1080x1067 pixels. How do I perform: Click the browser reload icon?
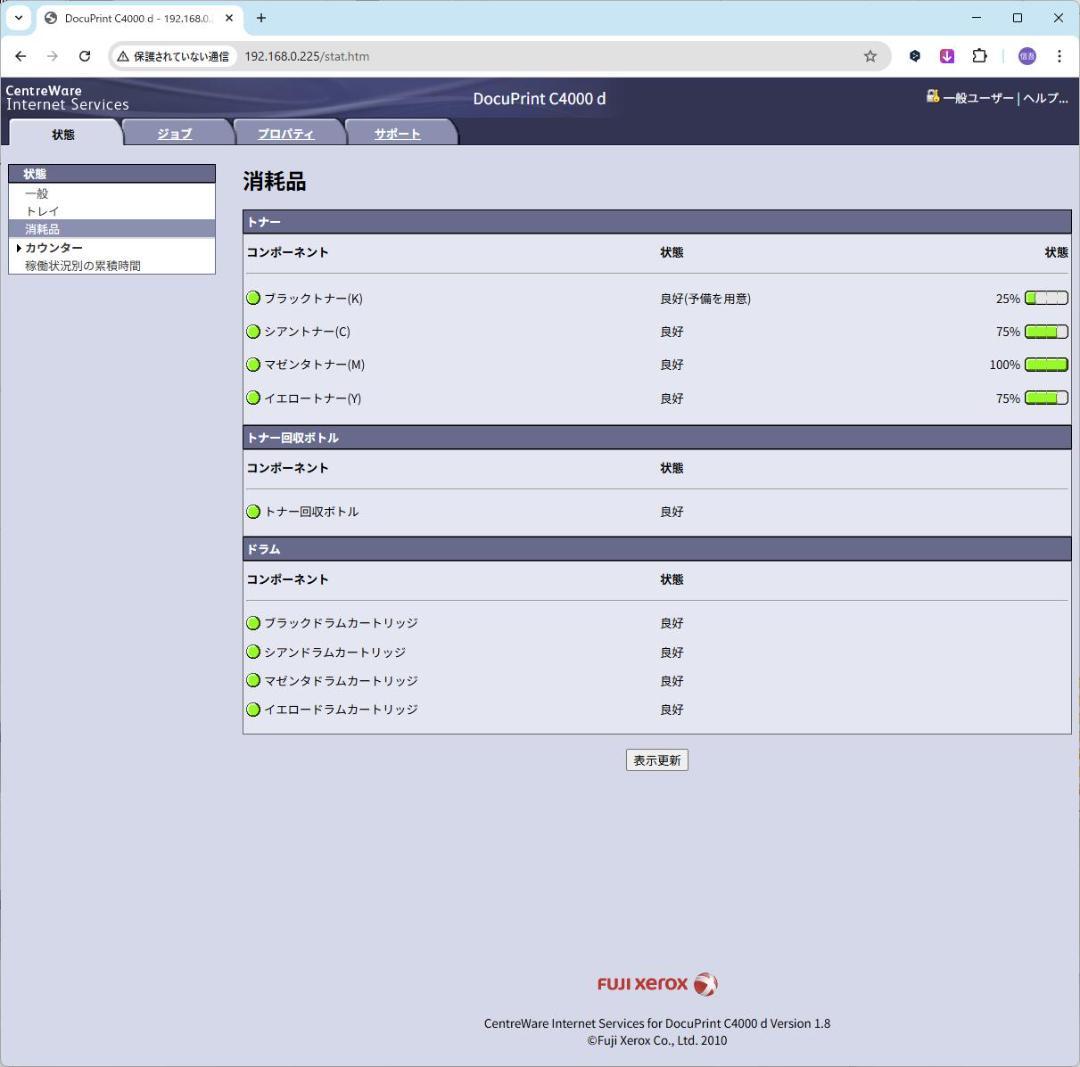[85, 56]
